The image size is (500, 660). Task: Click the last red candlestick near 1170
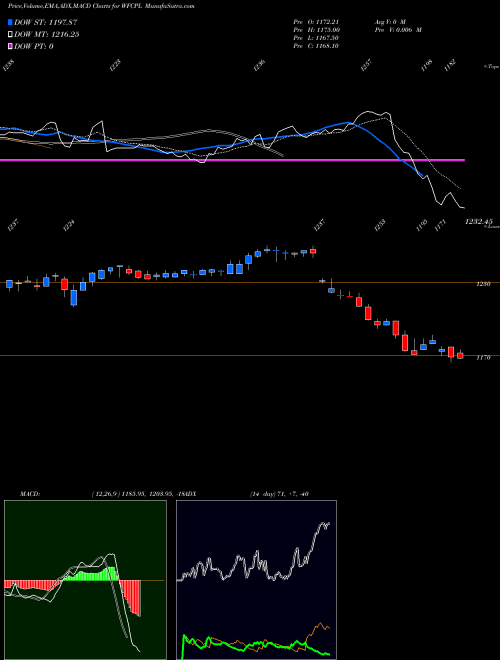coord(460,356)
